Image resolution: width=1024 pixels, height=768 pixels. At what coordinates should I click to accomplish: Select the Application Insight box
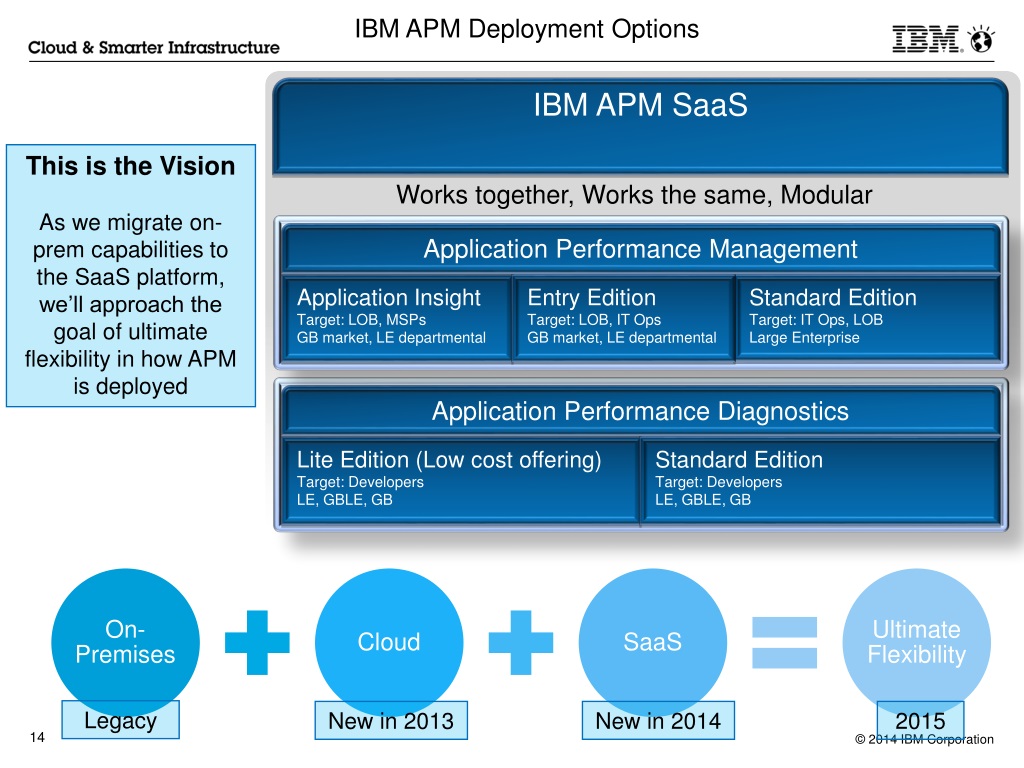(396, 317)
